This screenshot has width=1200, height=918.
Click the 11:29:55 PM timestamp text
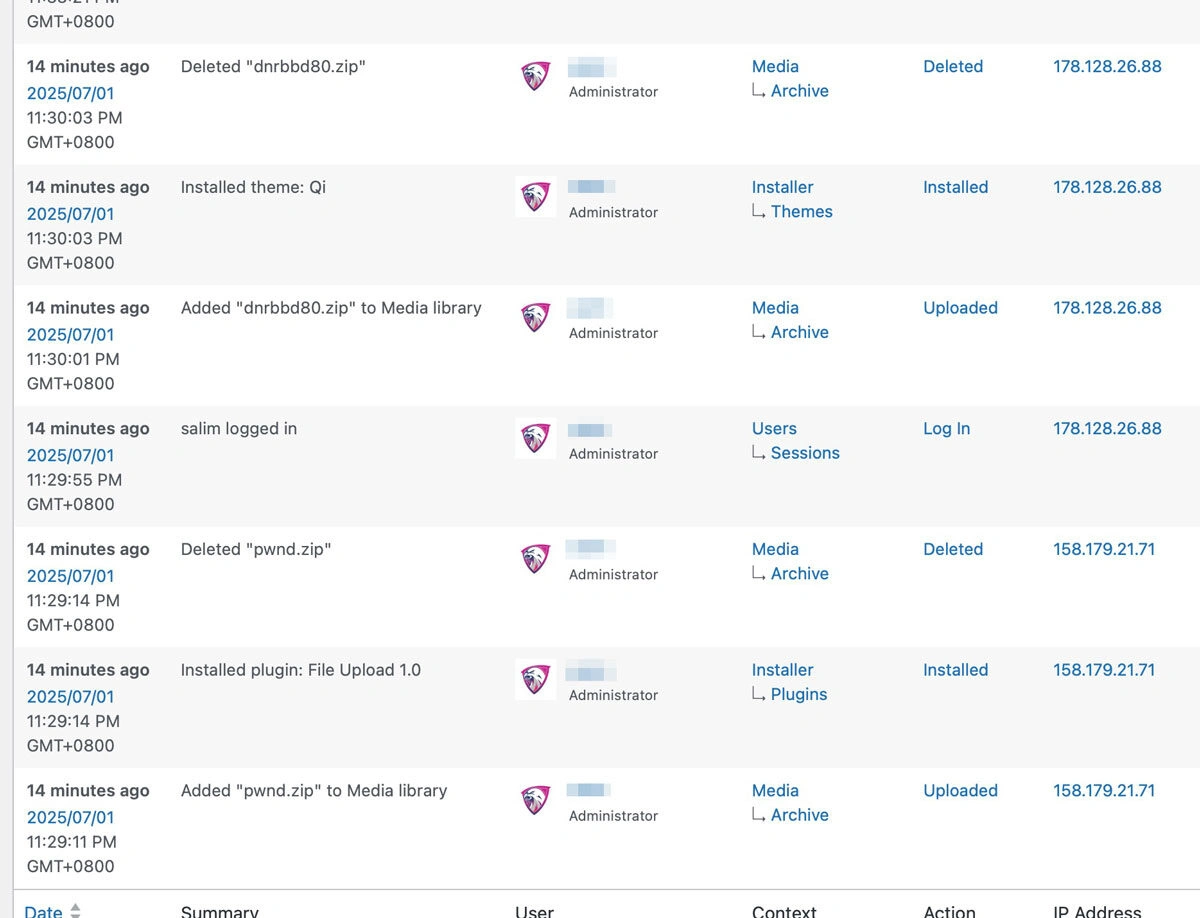click(74, 480)
